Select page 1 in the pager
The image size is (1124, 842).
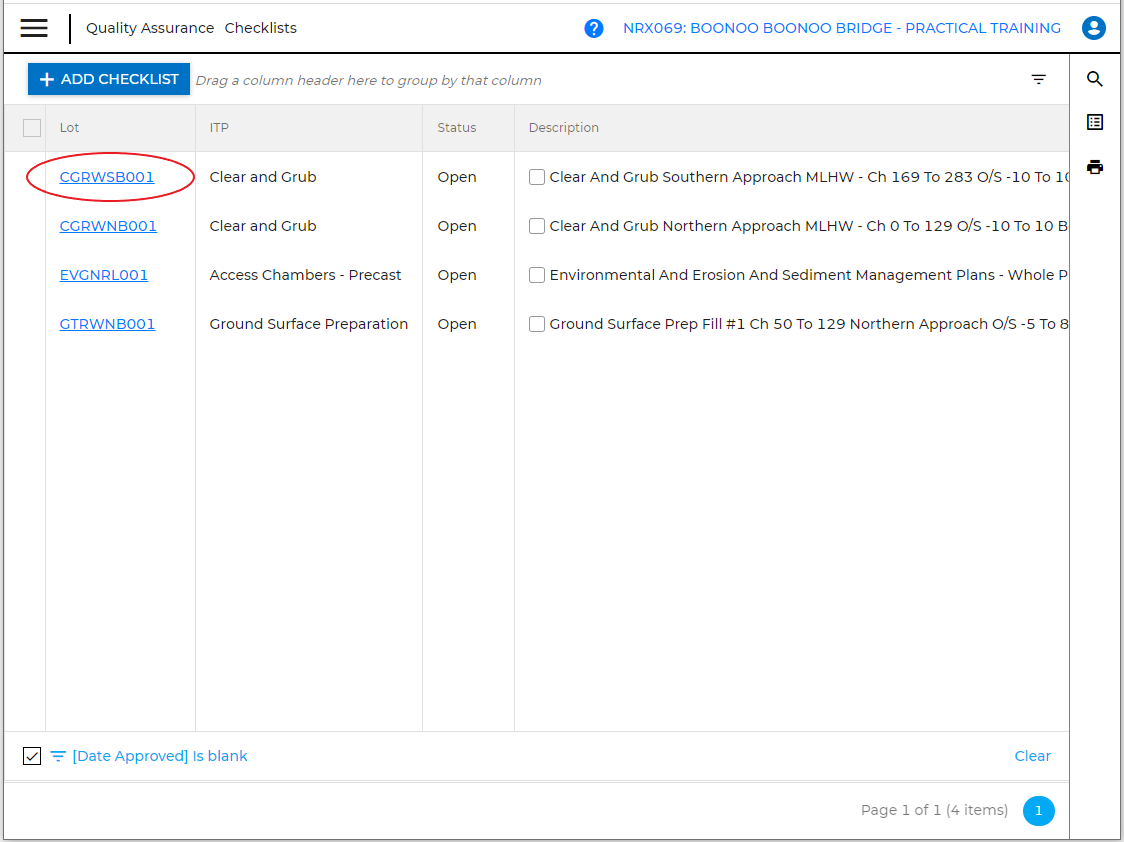[1038, 811]
